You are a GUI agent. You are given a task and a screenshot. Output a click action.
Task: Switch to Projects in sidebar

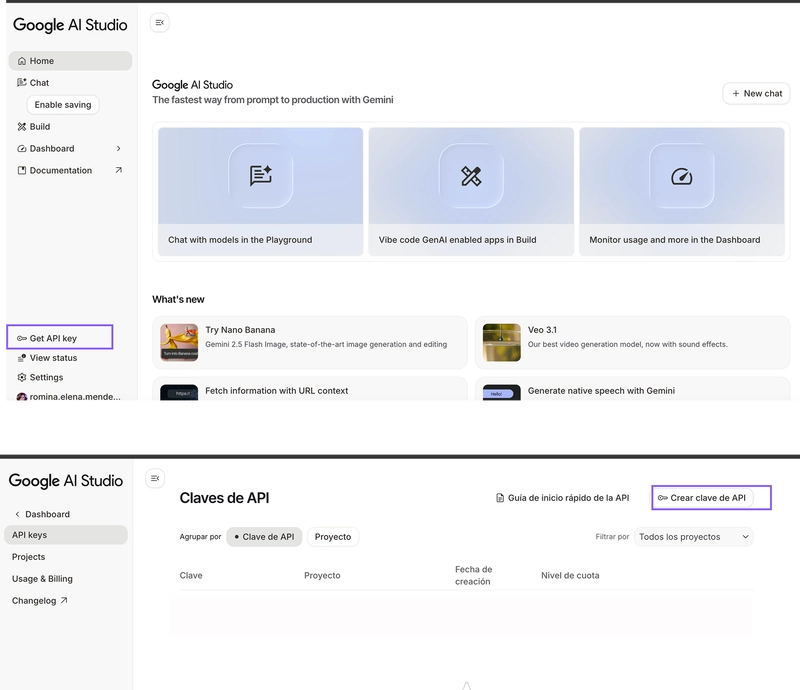(29, 557)
